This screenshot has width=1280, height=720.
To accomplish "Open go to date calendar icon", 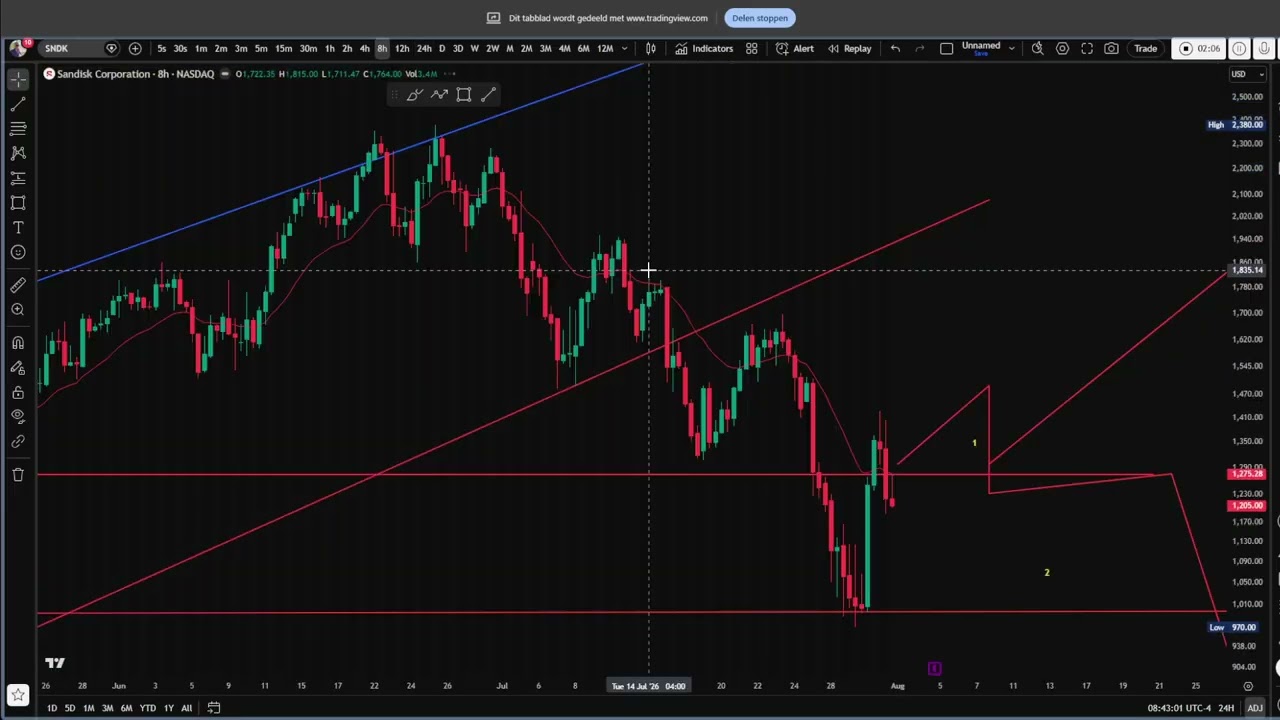I will pos(213,708).
